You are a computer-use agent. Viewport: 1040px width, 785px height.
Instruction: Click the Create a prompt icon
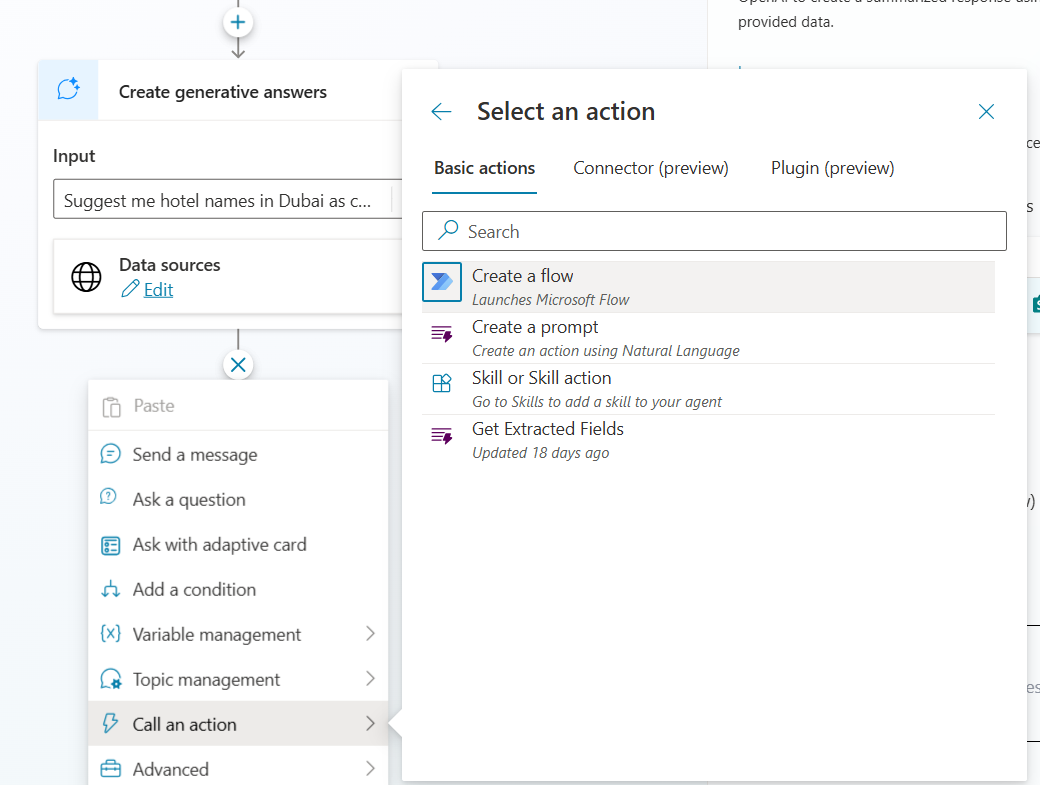click(442, 334)
